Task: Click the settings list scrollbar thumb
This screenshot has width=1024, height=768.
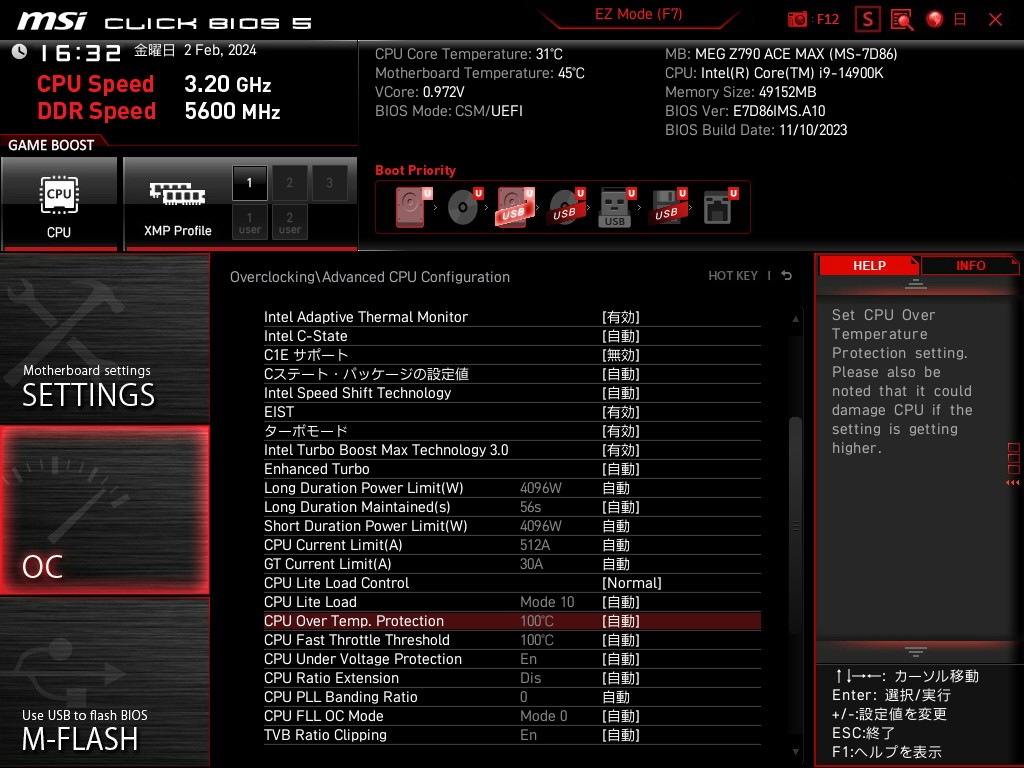Action: tap(795, 526)
